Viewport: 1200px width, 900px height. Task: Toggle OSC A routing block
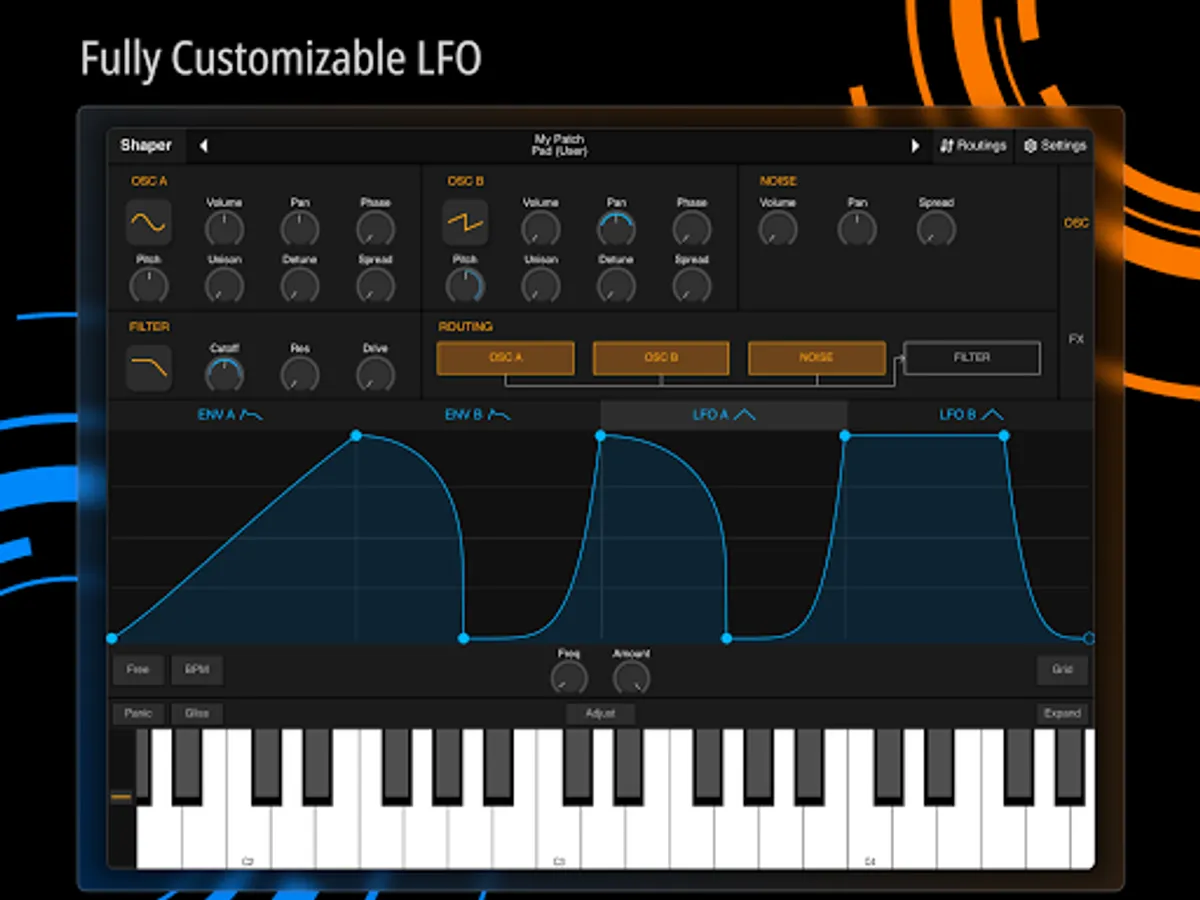[x=505, y=358]
